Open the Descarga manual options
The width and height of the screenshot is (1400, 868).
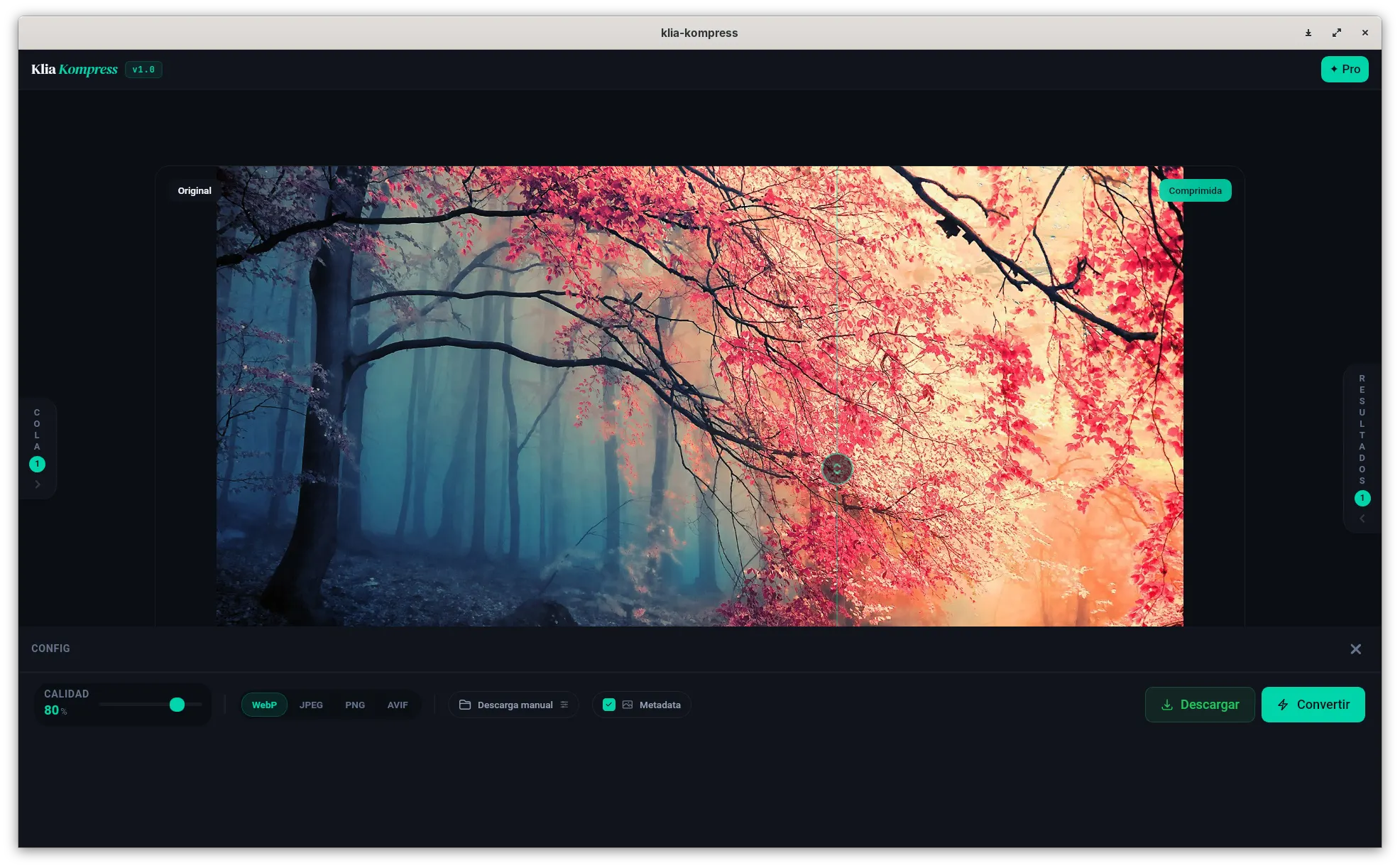(x=513, y=705)
